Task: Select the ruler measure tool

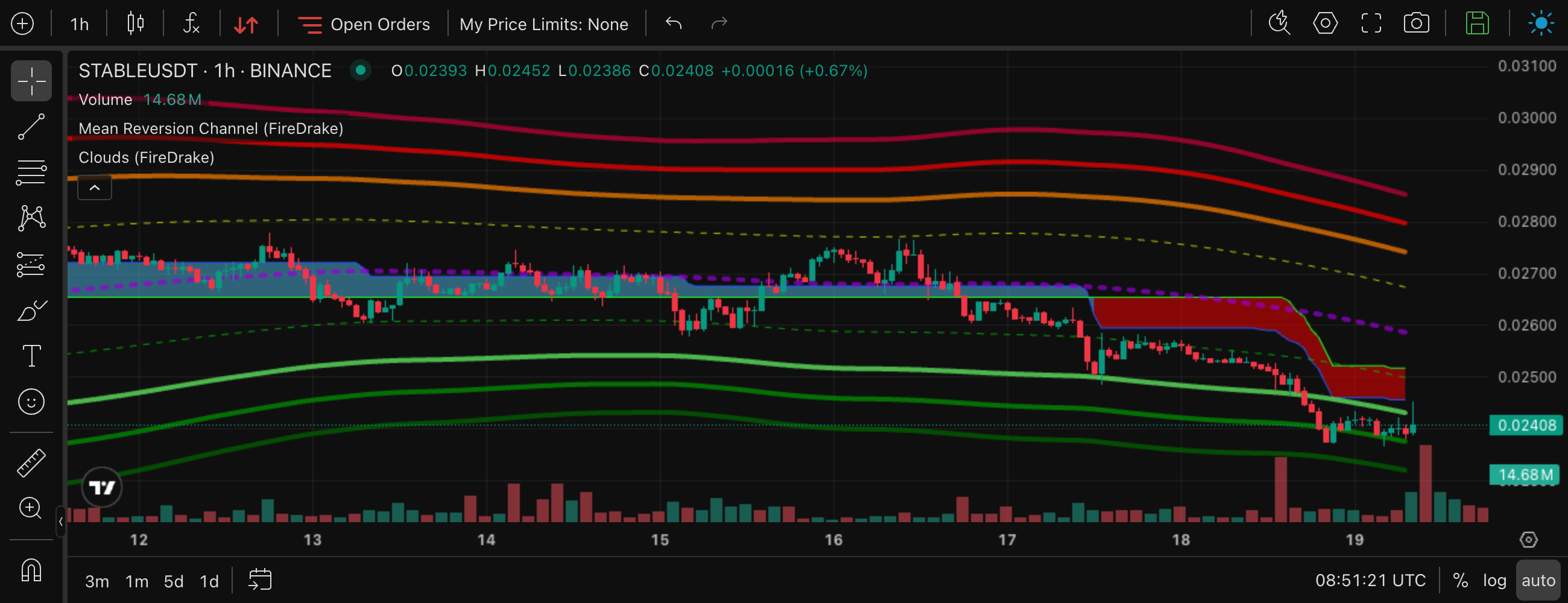Action: coord(31,463)
